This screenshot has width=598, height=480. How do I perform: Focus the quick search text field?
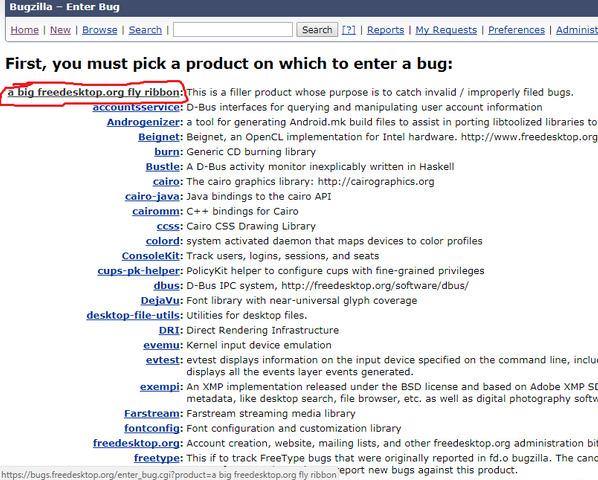click(x=233, y=30)
